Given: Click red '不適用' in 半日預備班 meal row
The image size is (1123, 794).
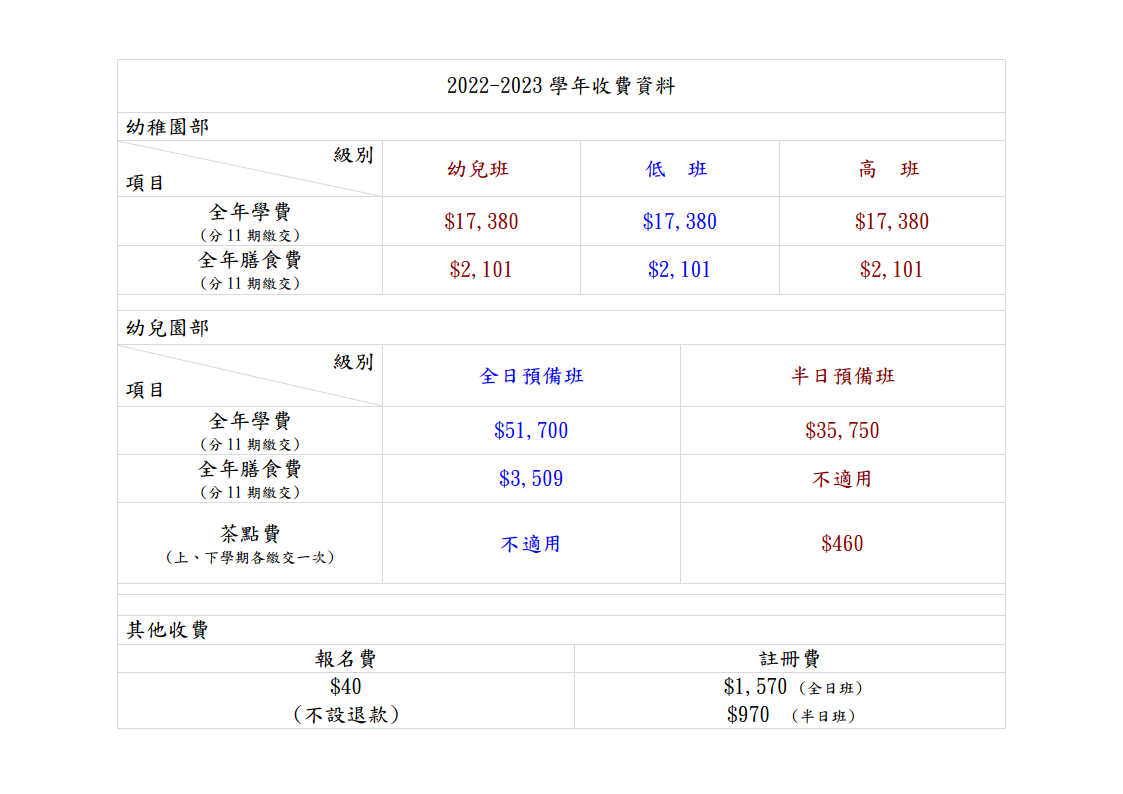Looking at the screenshot, I should pyautogui.click(x=842, y=479).
